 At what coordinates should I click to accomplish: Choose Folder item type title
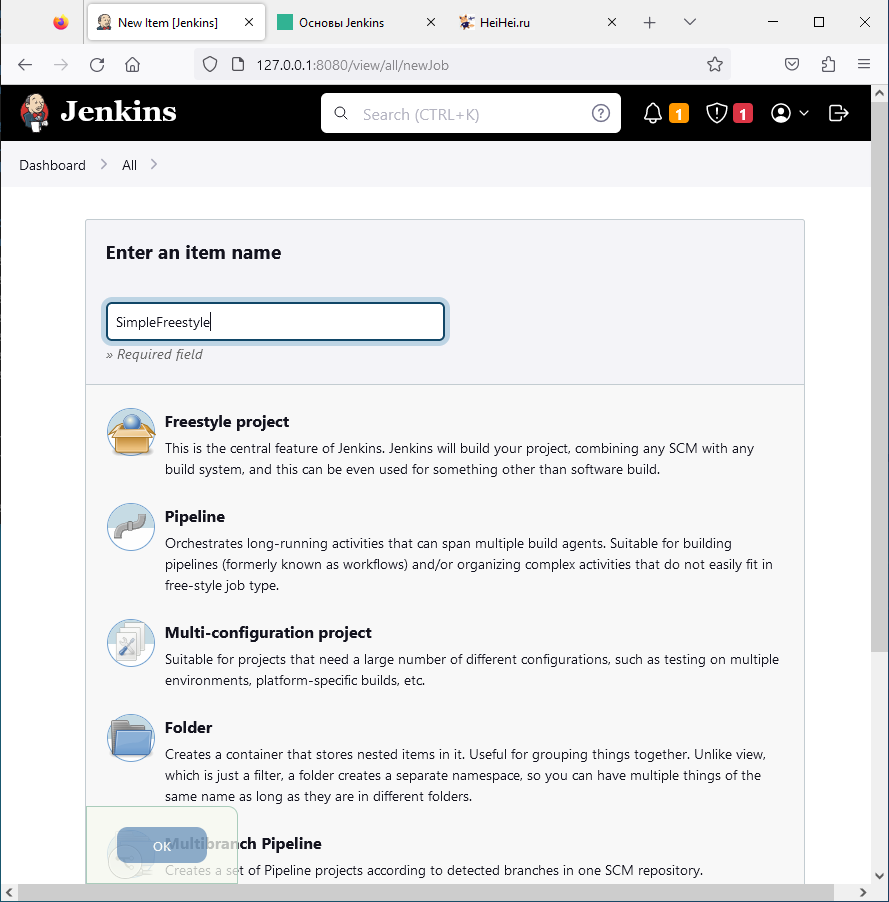pyautogui.click(x=188, y=728)
